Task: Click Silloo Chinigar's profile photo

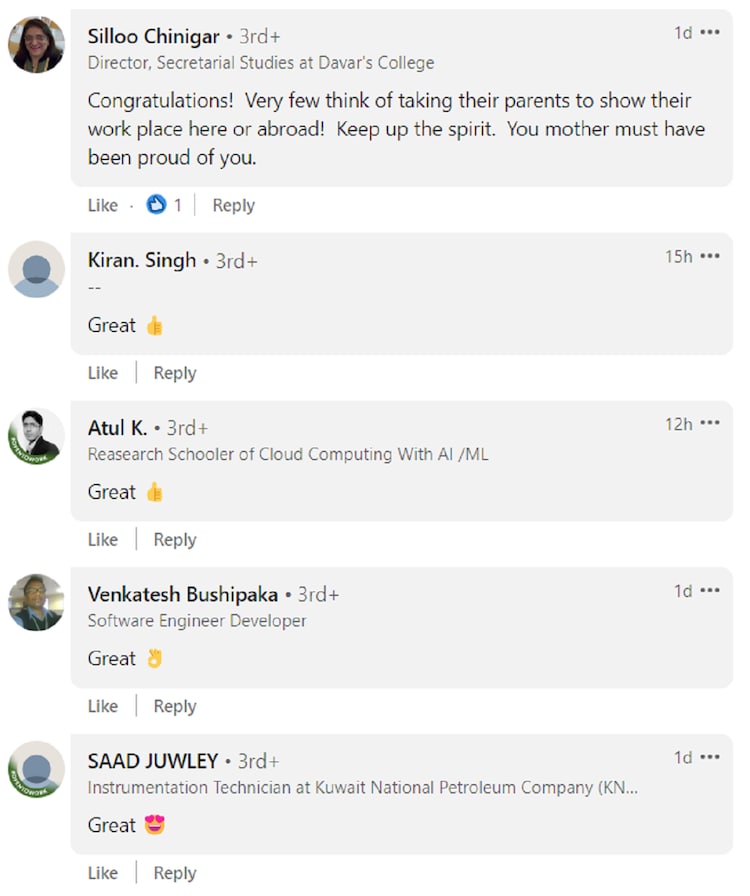Action: point(37,45)
